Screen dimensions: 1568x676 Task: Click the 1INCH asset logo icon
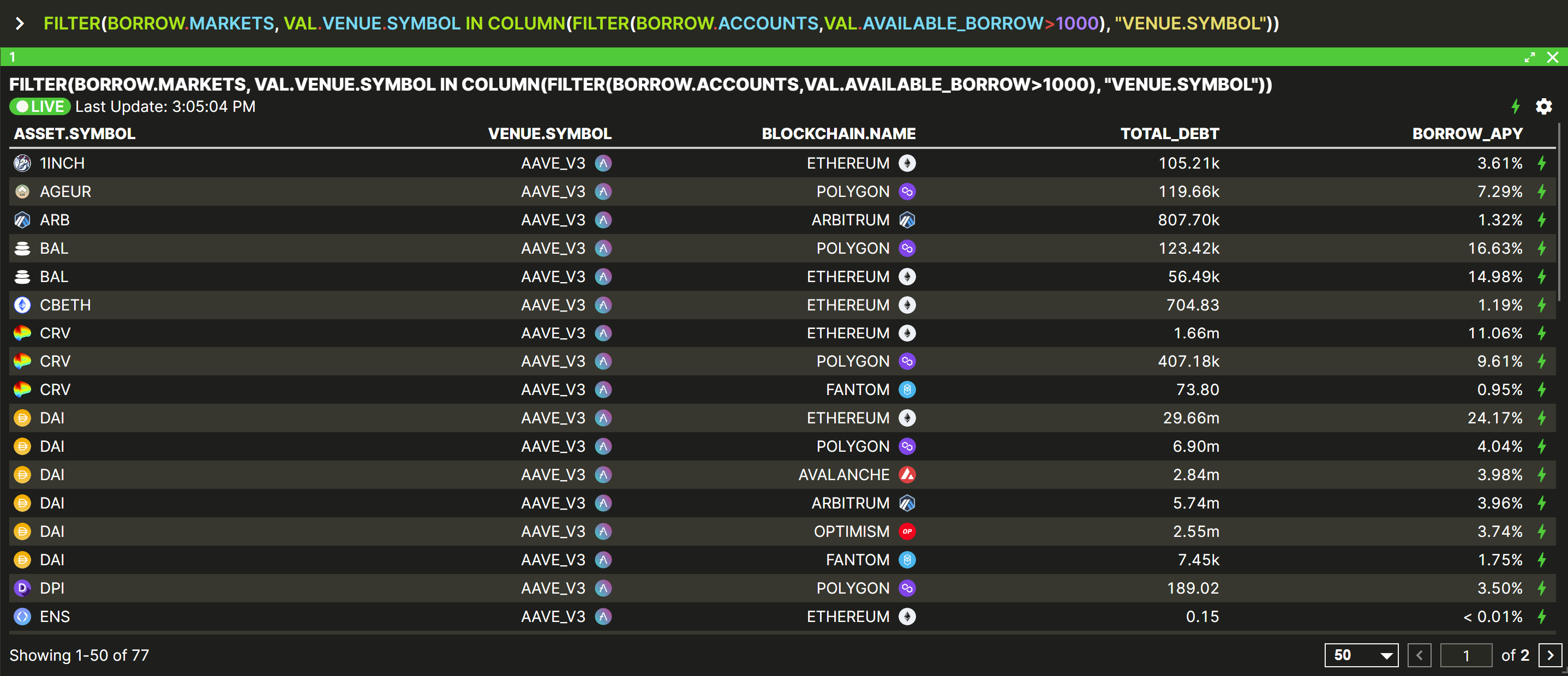[22, 163]
